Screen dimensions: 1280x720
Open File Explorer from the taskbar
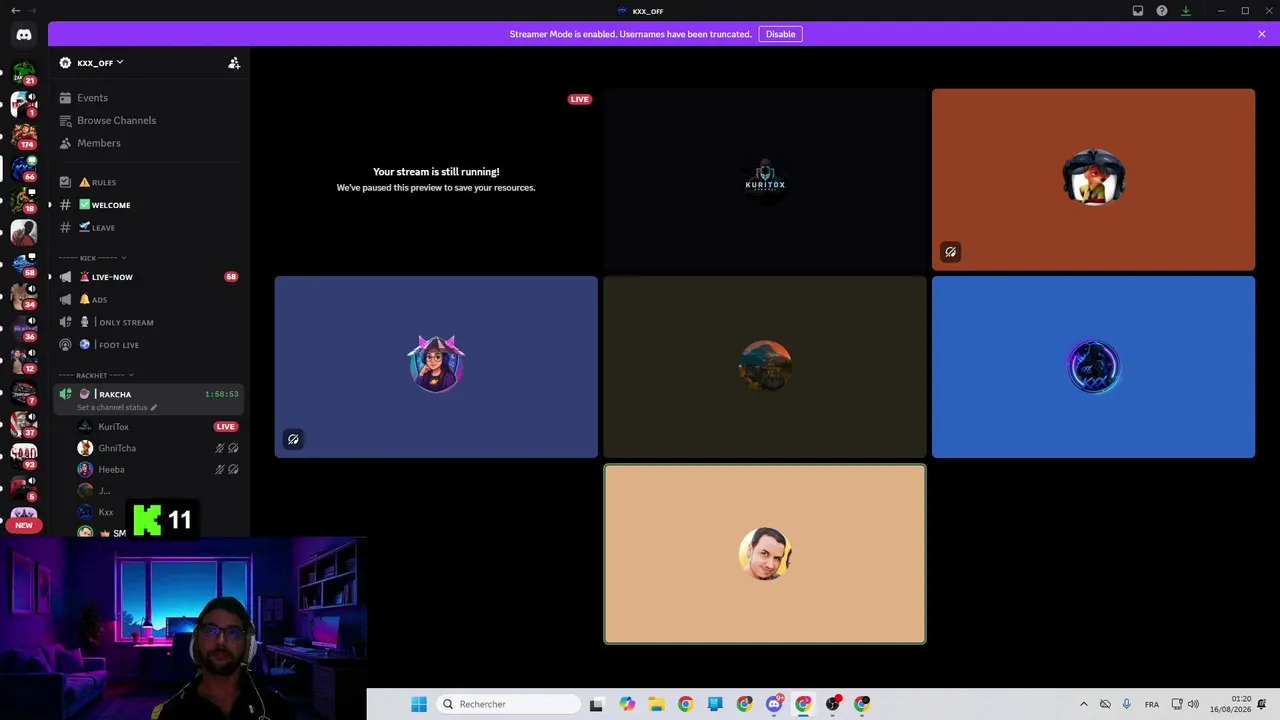(656, 704)
